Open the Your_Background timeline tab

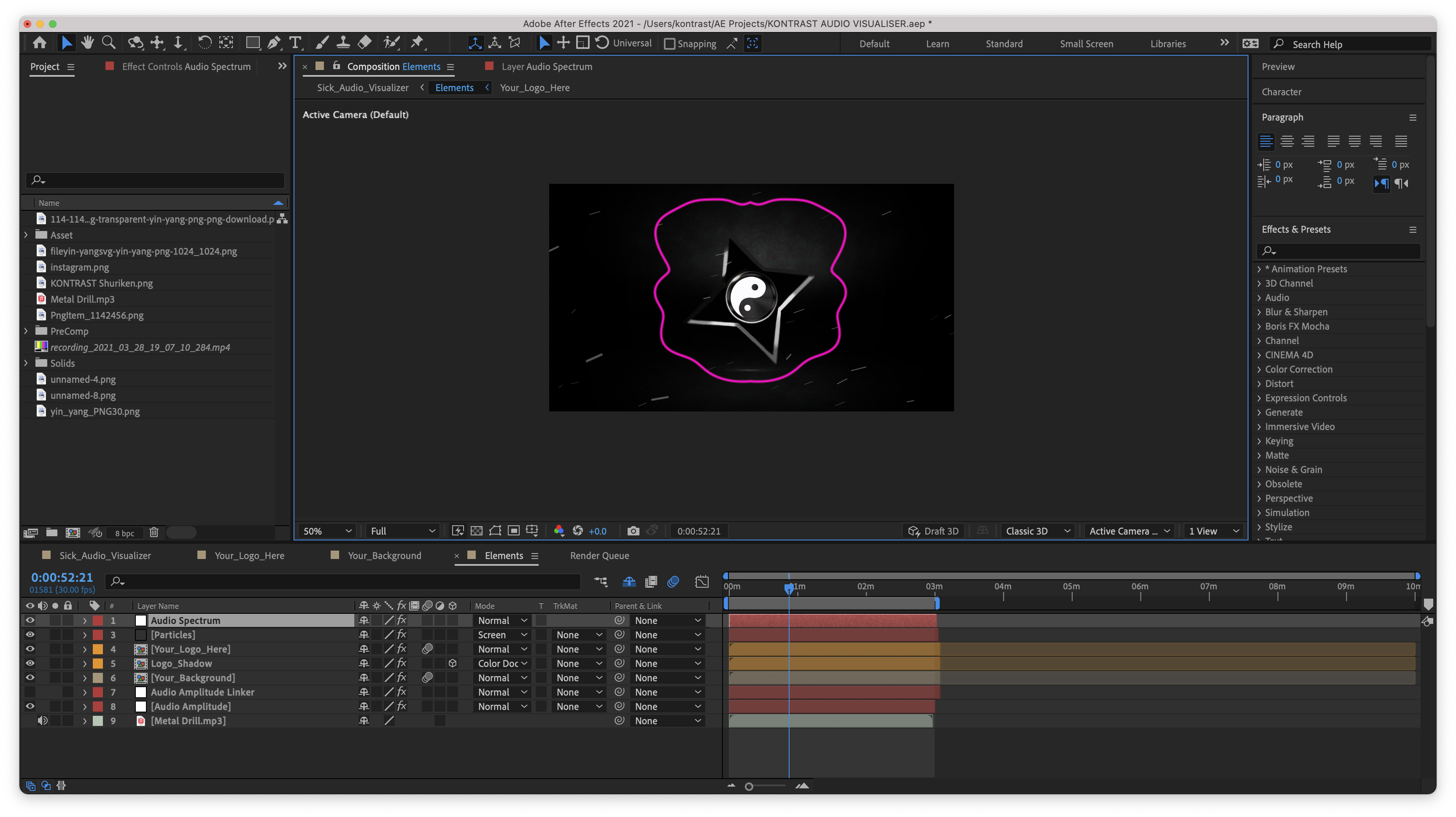coord(384,556)
